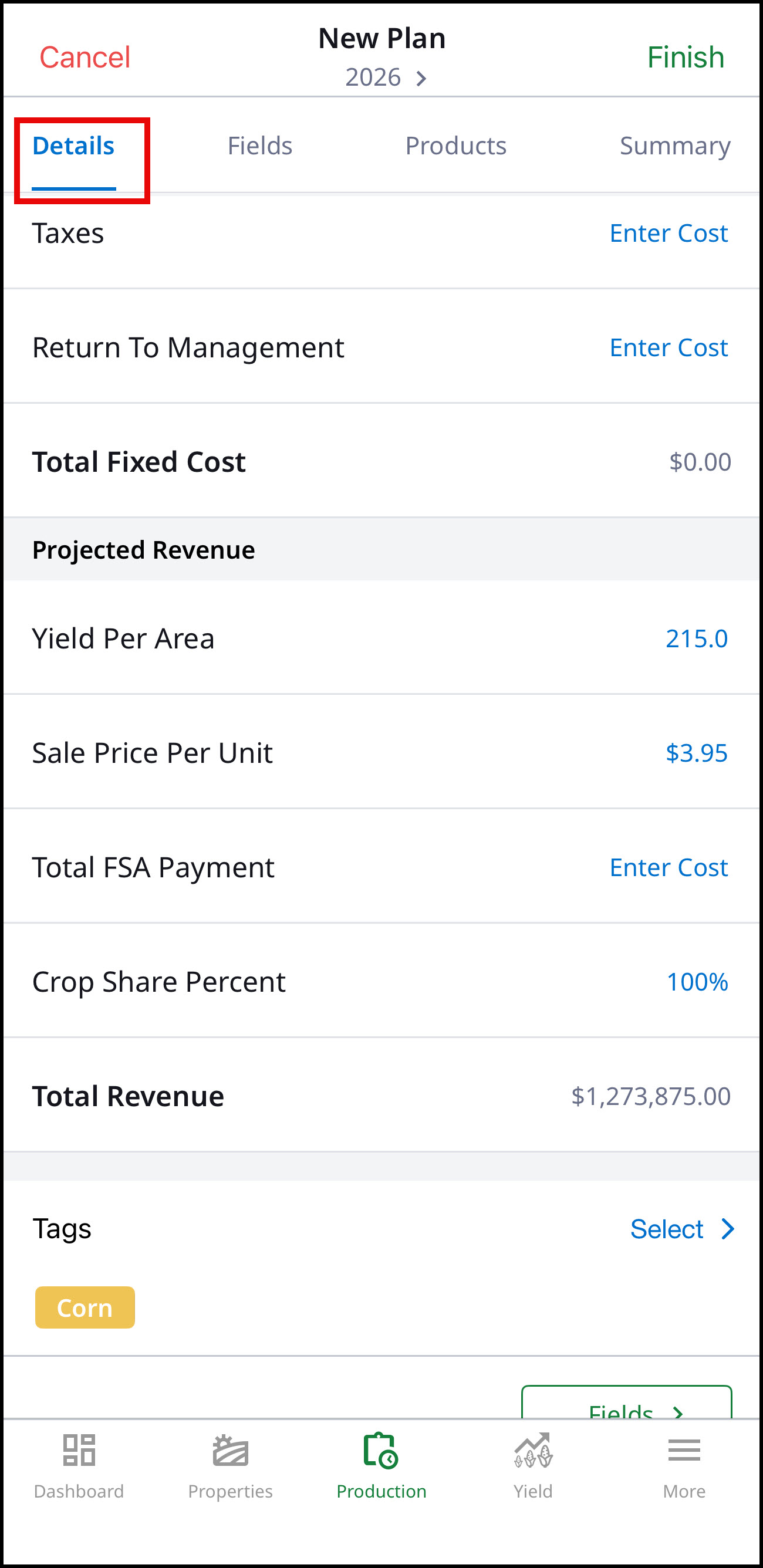Viewport: 763px width, 1568px height.
Task: Open the Dashboard icon in bottom bar
Action: coord(79,1450)
